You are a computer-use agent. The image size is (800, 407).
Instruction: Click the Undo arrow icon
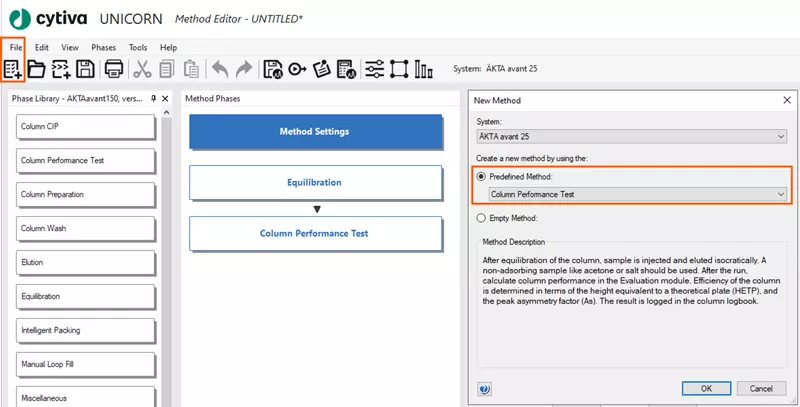220,69
